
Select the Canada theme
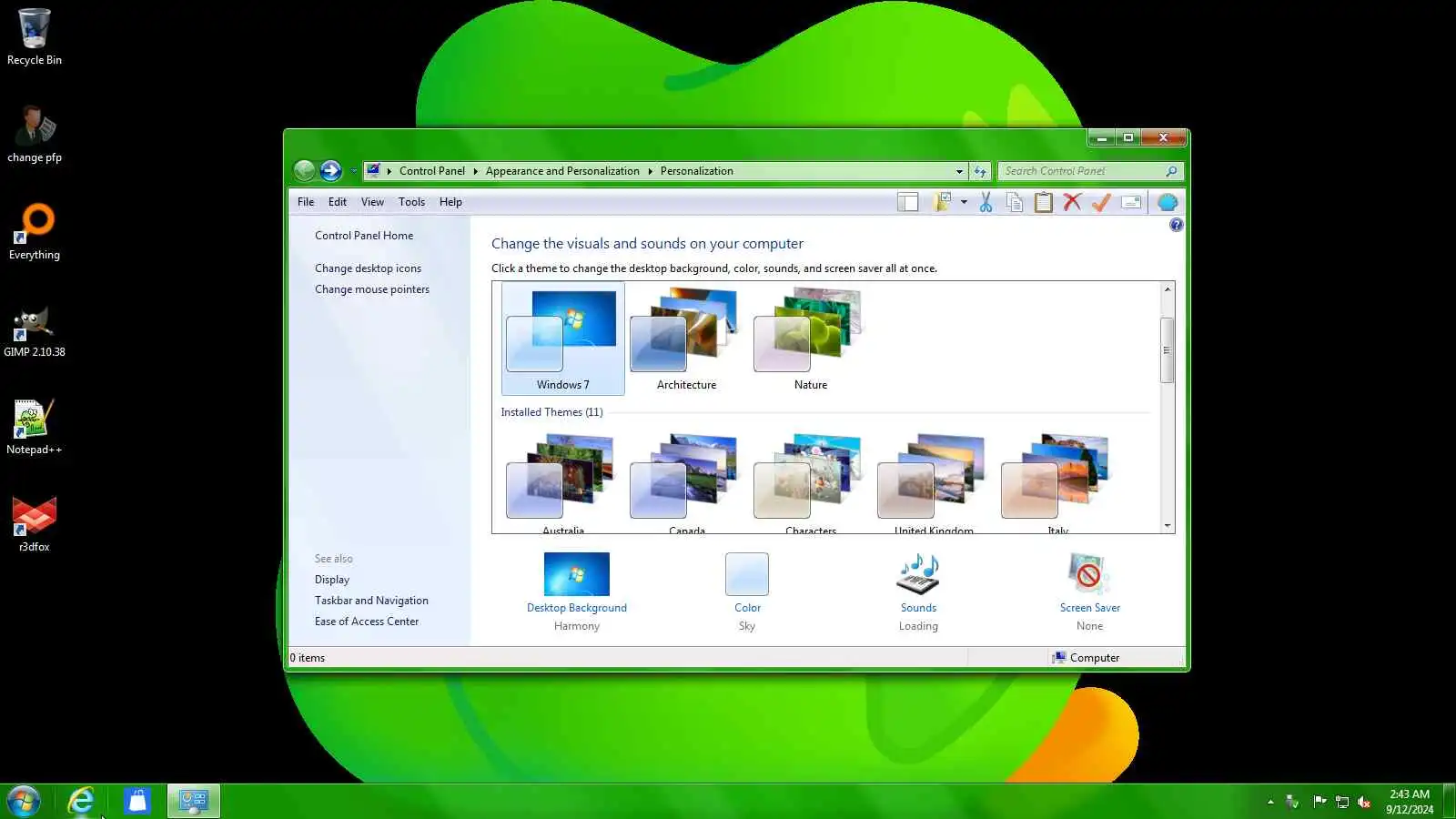coord(686,482)
